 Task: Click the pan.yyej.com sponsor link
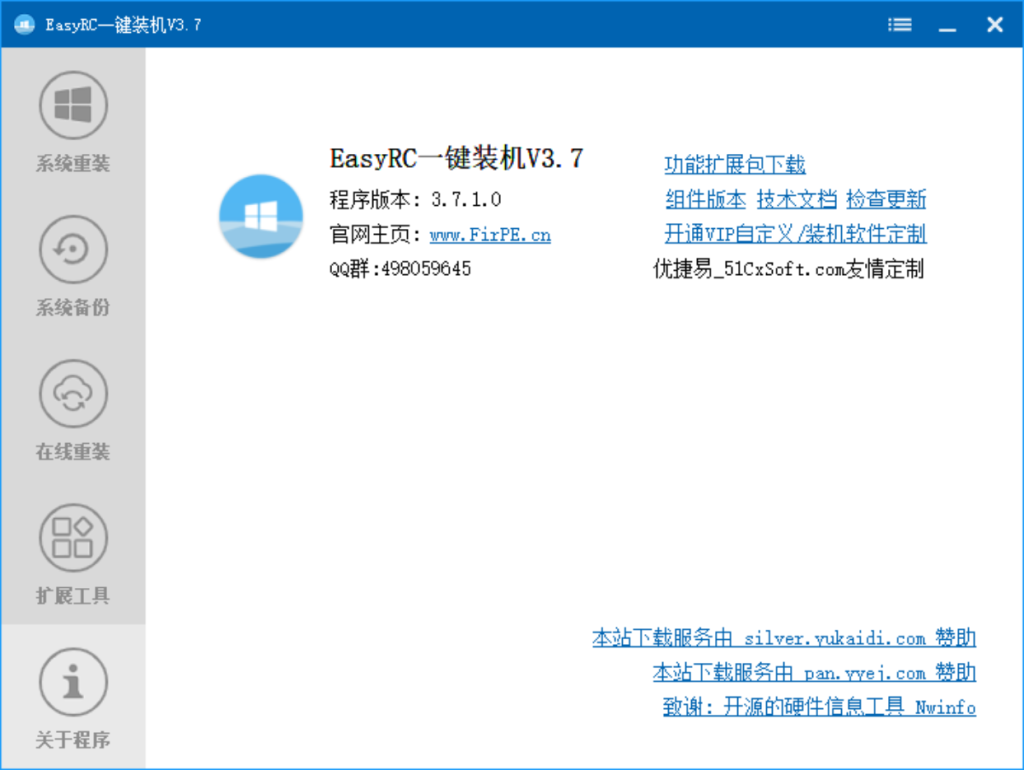[814, 672]
